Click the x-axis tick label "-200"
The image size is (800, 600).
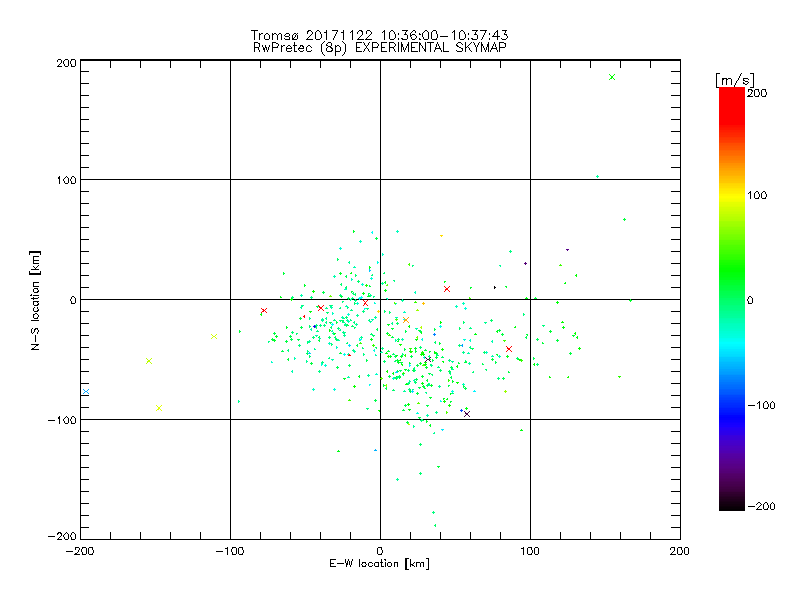pyautogui.click(x=80, y=552)
